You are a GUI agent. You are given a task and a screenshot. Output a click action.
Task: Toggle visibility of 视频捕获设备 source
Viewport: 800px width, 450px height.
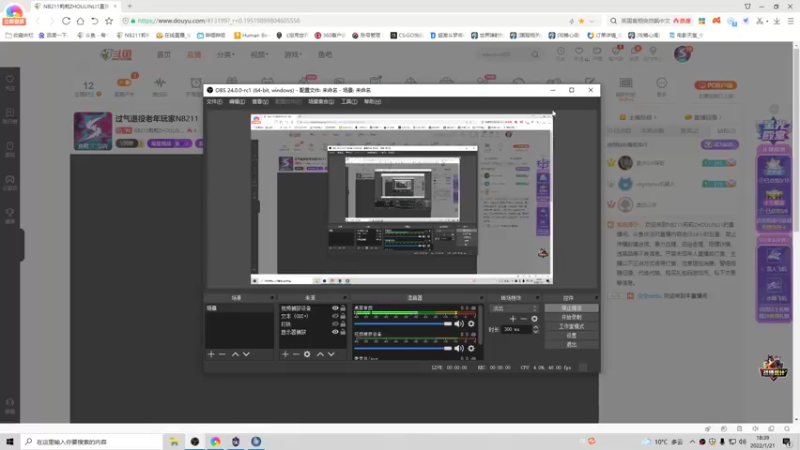click(x=335, y=308)
